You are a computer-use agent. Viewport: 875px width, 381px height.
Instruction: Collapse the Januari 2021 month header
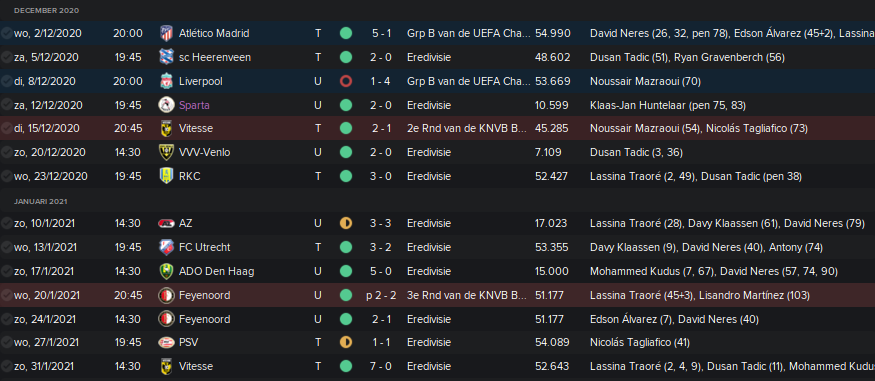click(41, 201)
